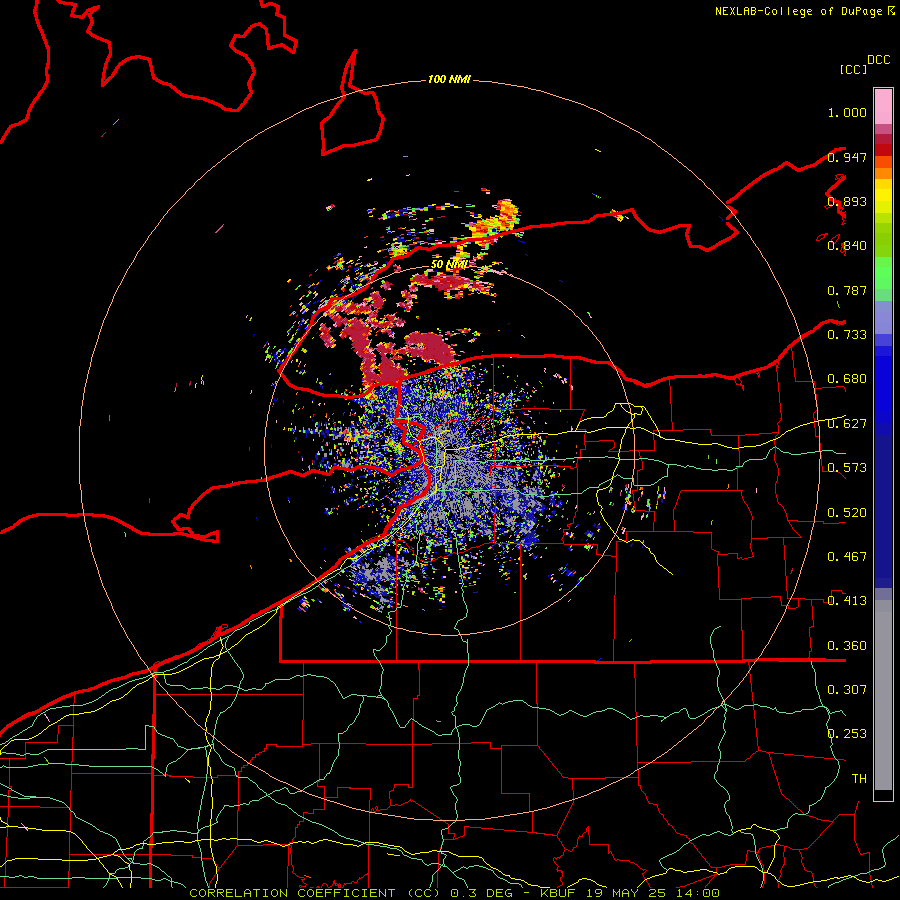Pick the gray swatch in the color bar
The height and width of the screenshot is (900, 900).
coord(883,695)
